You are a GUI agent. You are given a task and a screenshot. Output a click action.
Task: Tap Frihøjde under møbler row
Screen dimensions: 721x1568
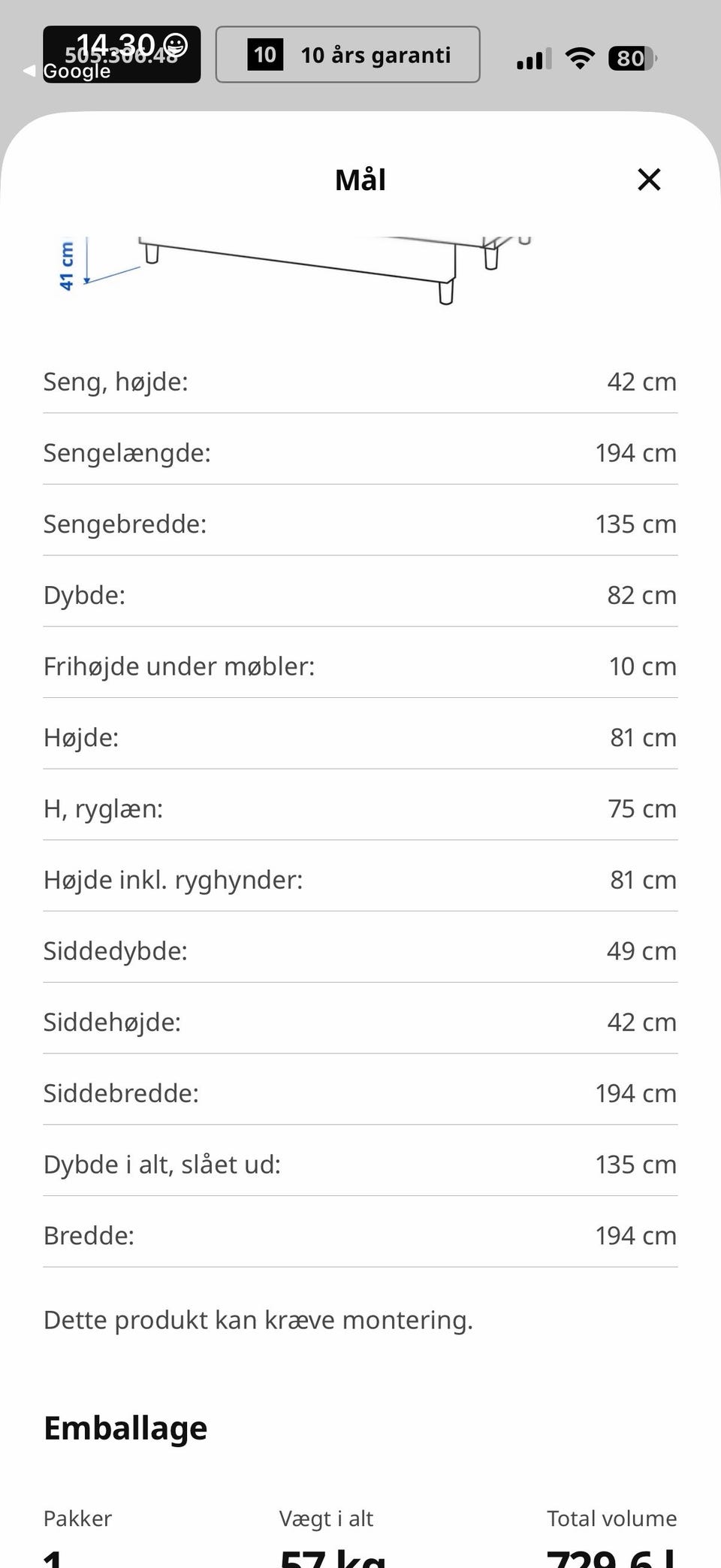coord(360,666)
